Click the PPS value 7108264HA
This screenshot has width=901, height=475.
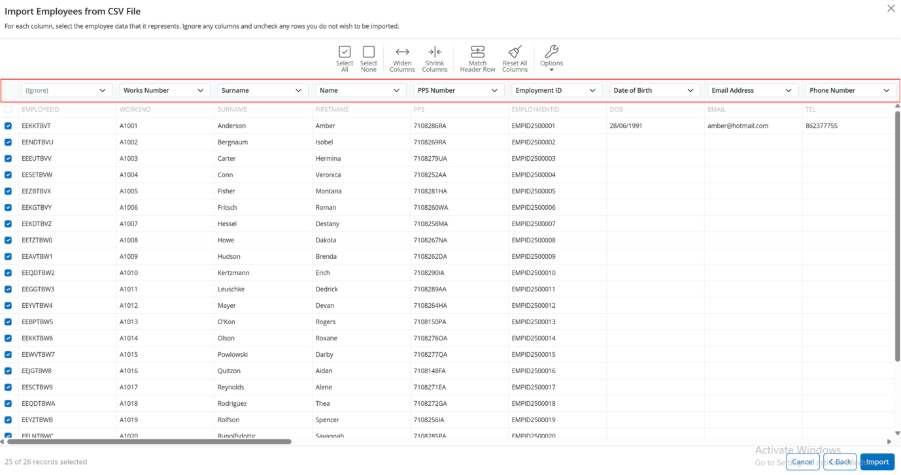click(430, 306)
